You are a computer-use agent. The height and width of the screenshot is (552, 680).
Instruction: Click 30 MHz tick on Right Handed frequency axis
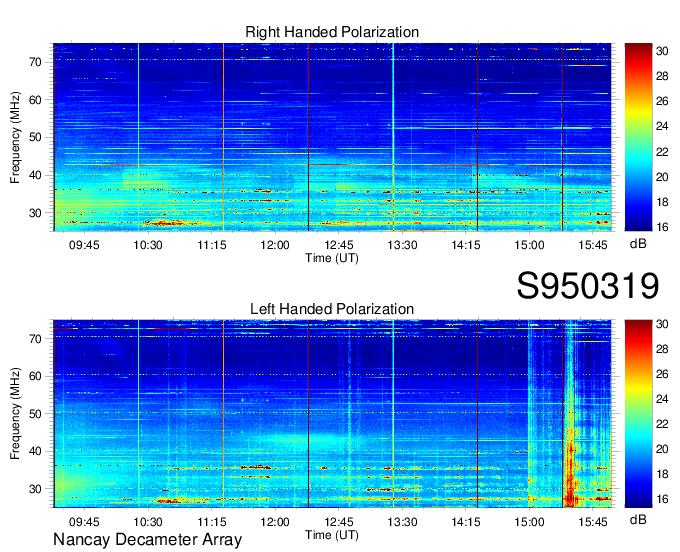[x=36, y=213]
